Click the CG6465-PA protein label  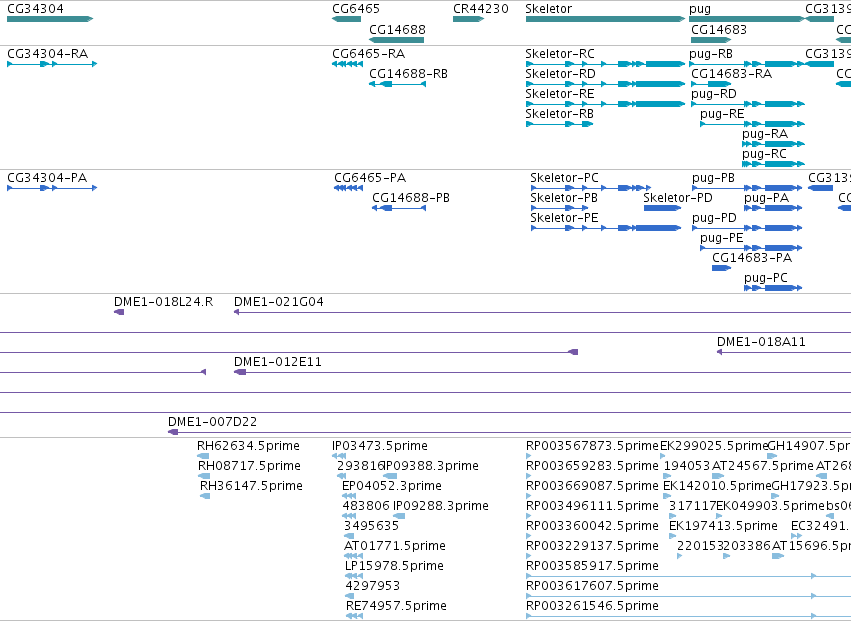click(x=370, y=178)
